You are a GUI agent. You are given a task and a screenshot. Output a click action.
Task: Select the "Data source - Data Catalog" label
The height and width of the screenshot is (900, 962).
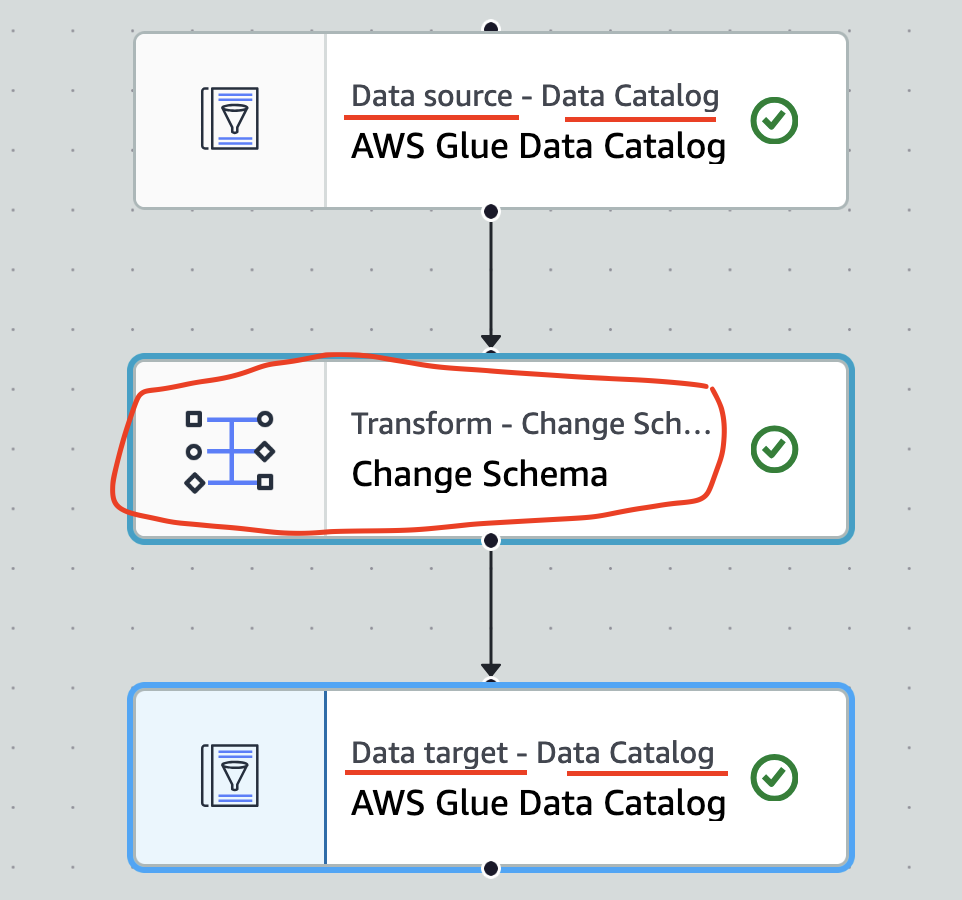pyautogui.click(x=535, y=97)
